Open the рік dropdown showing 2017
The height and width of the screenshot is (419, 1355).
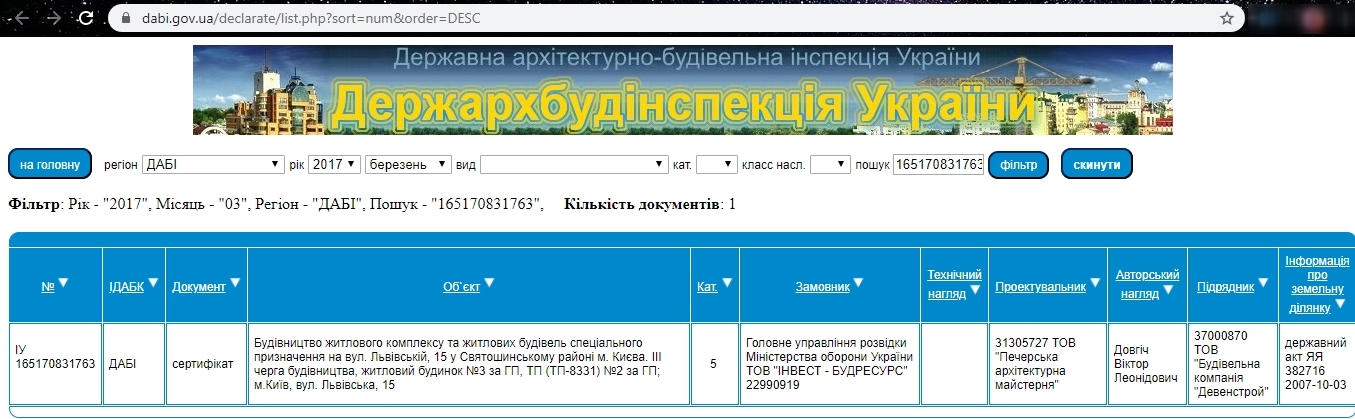point(334,164)
